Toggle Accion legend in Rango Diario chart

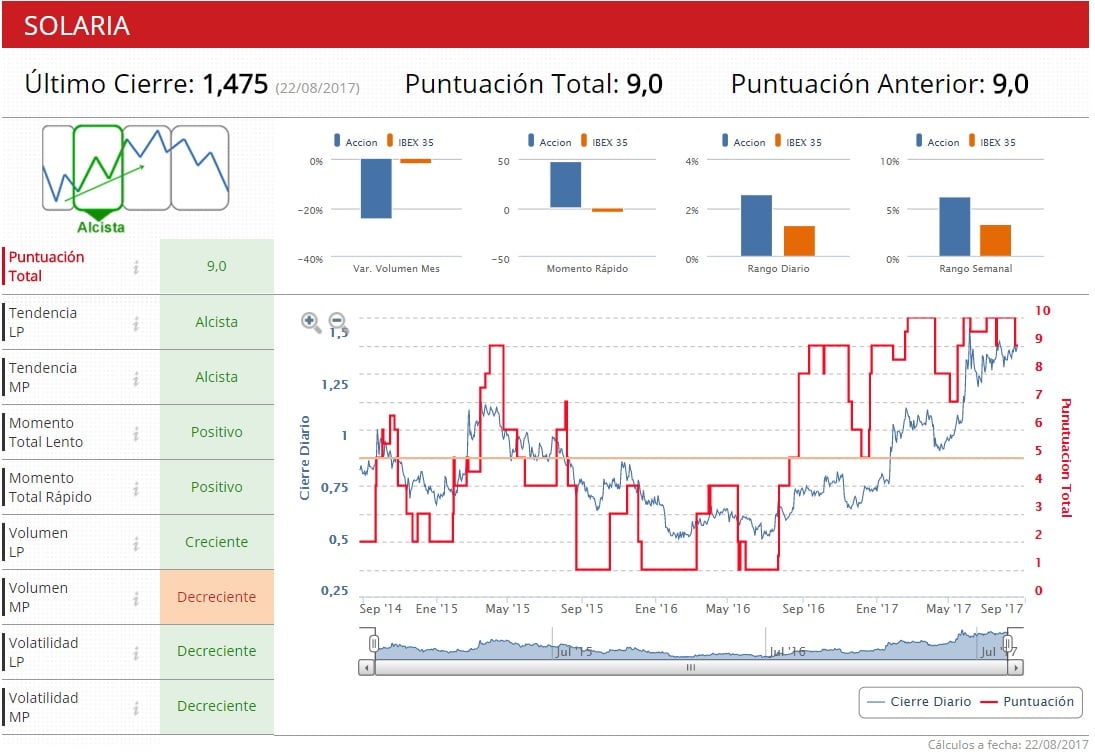pos(744,142)
